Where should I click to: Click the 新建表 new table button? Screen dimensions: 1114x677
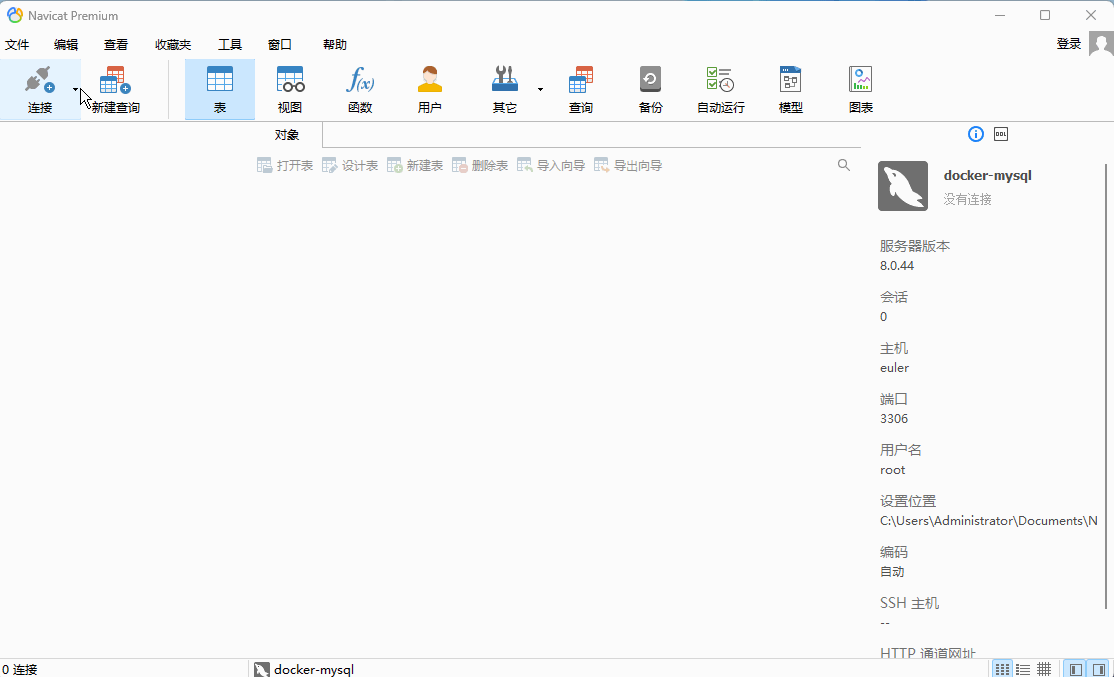tap(415, 166)
